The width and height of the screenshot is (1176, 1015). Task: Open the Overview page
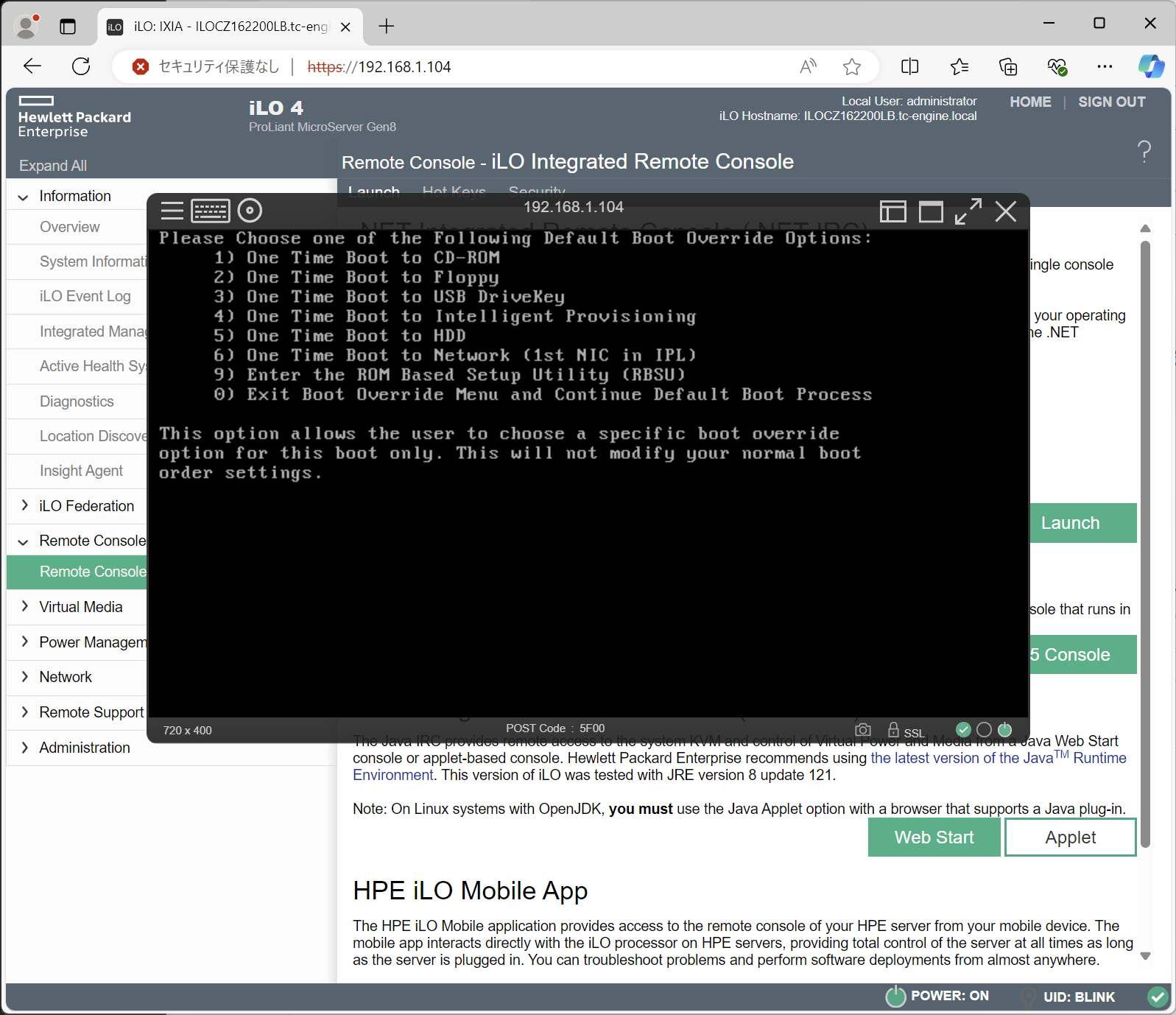click(x=70, y=227)
